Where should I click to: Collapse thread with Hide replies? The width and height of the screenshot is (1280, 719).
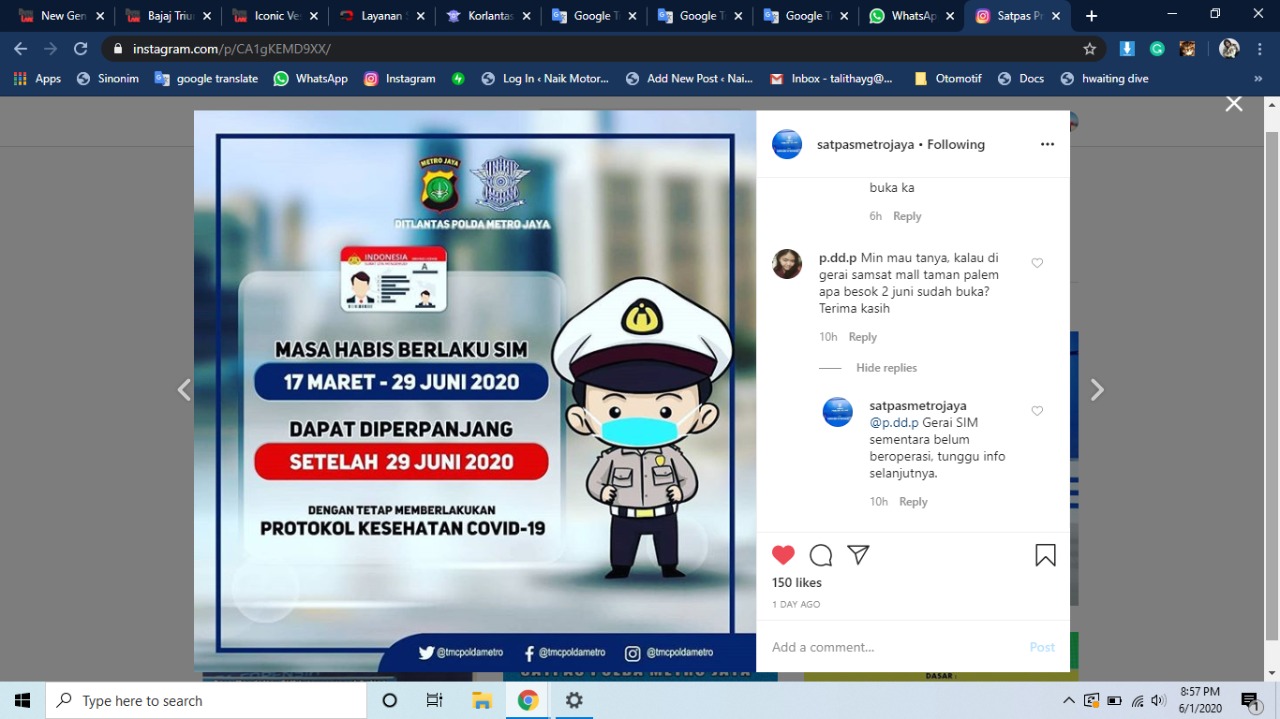point(886,368)
